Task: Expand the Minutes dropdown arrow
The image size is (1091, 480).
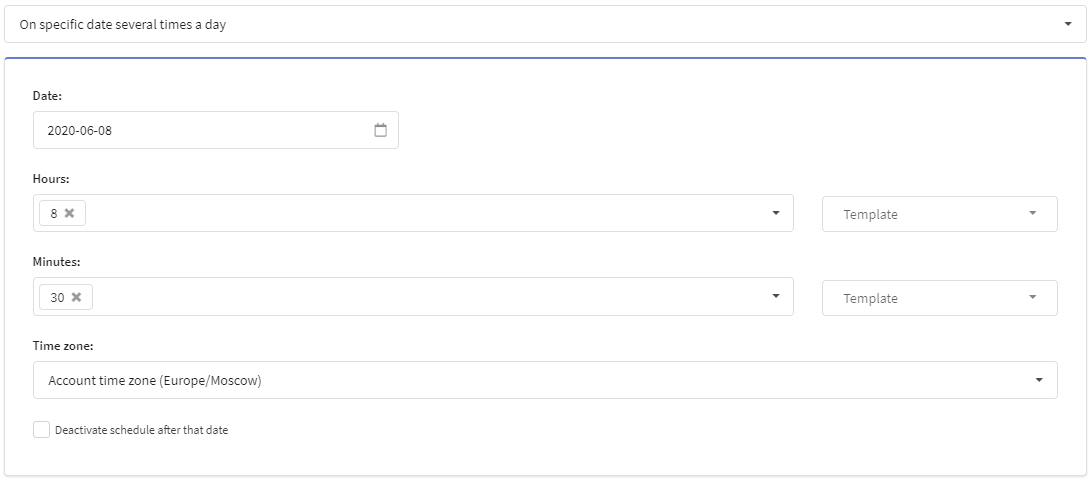Action: coord(777,296)
